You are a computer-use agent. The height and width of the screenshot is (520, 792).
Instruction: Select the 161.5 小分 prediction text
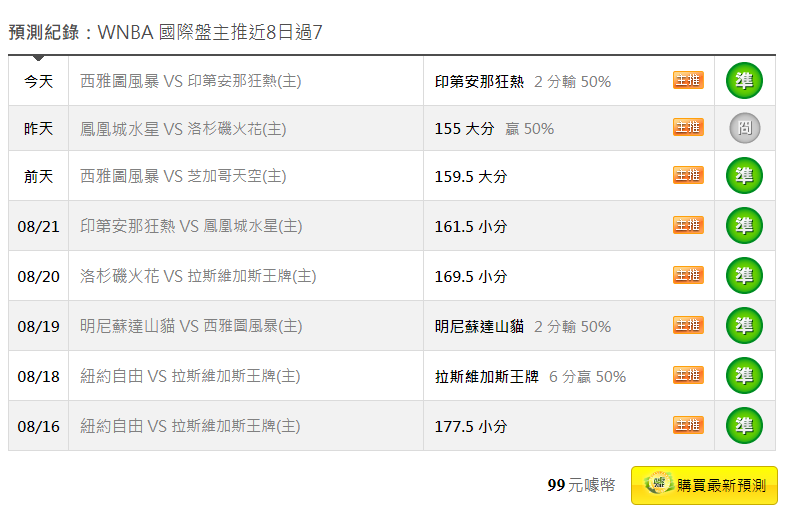[471, 226]
